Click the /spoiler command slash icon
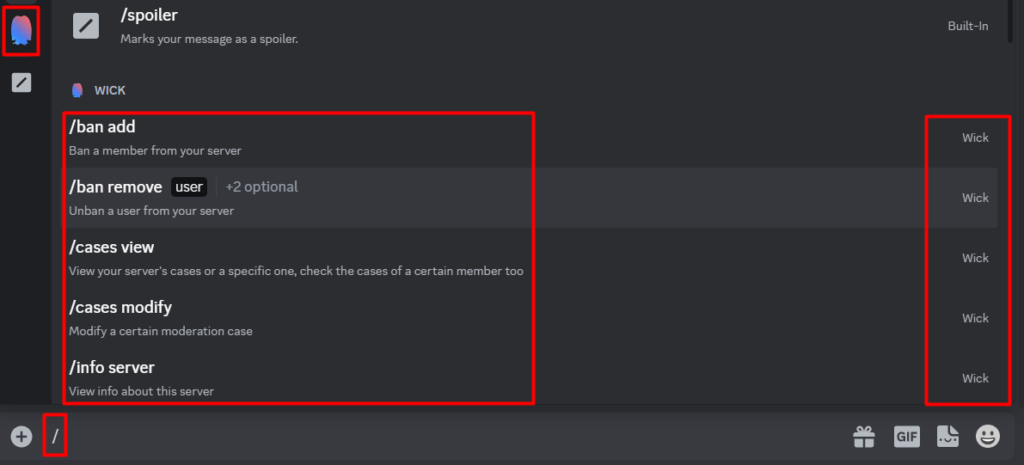 86,26
